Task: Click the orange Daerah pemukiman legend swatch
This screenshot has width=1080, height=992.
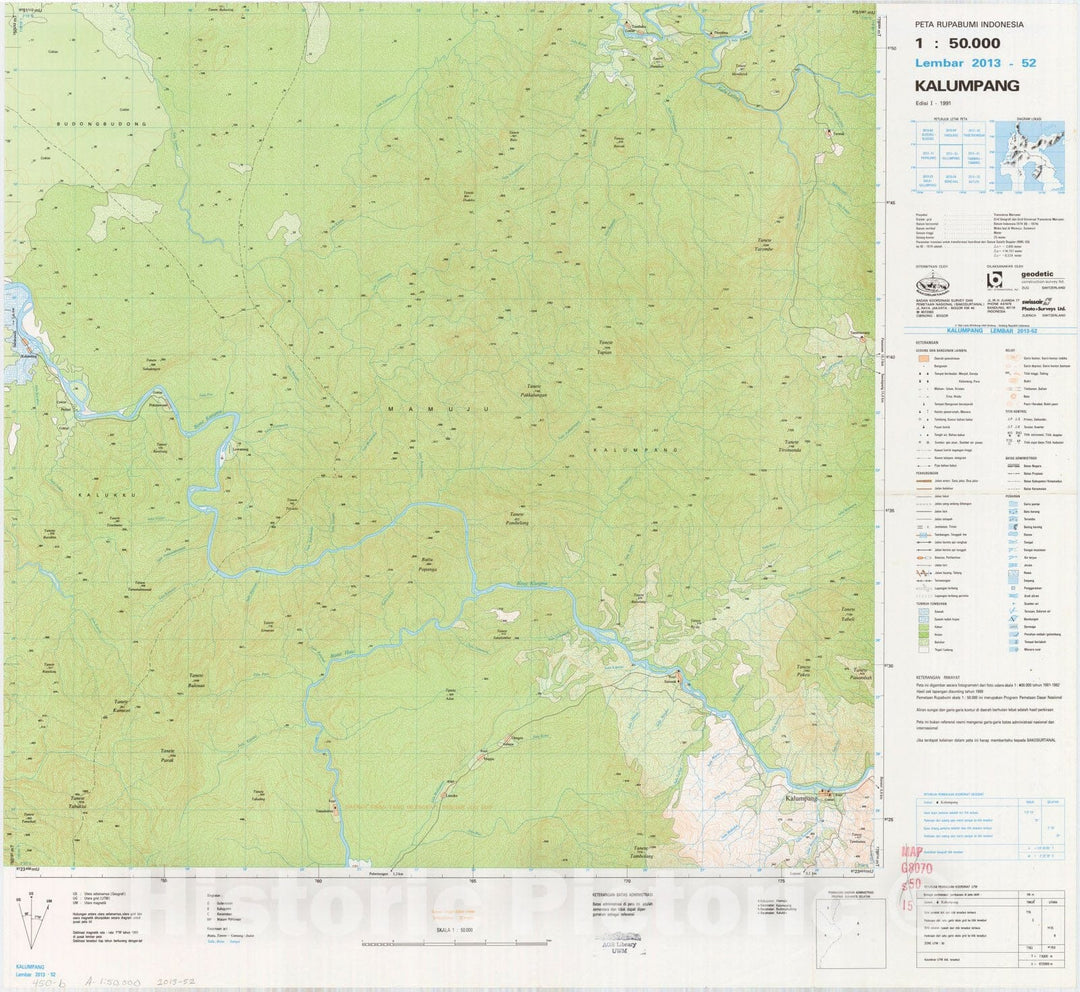Action: click(x=922, y=357)
